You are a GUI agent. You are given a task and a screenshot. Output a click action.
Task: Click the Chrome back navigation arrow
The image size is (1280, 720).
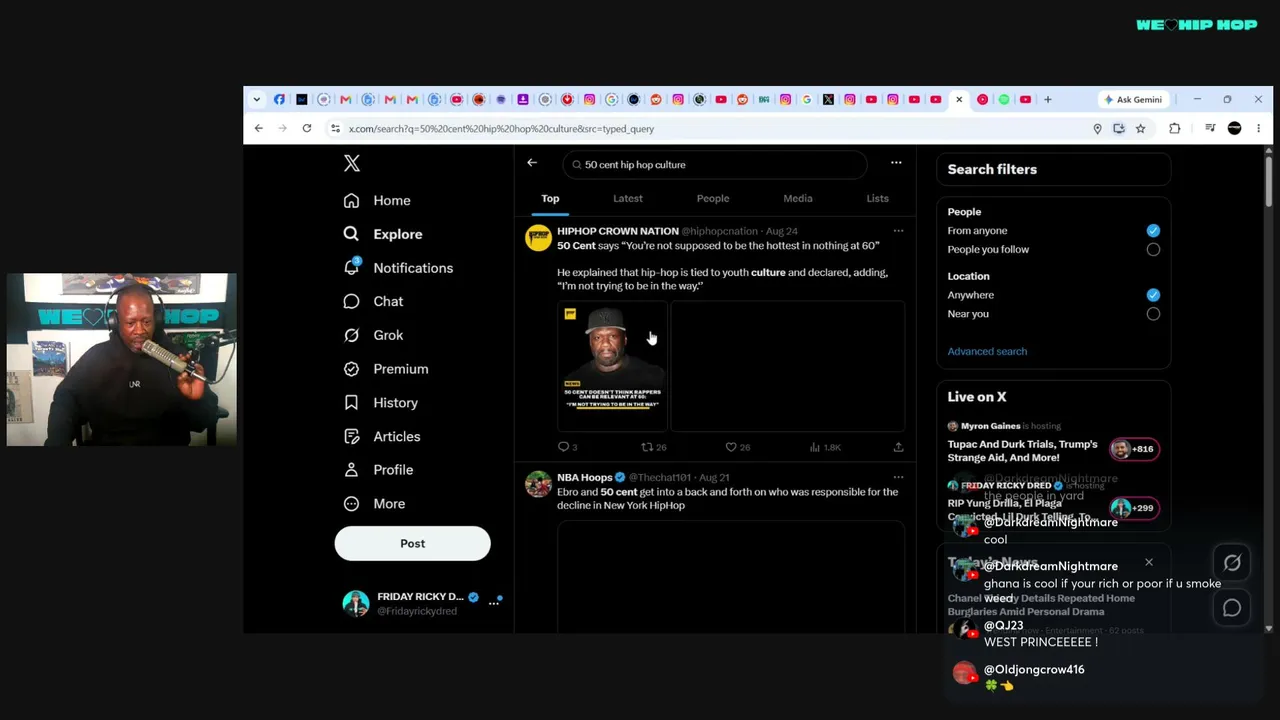(259, 128)
